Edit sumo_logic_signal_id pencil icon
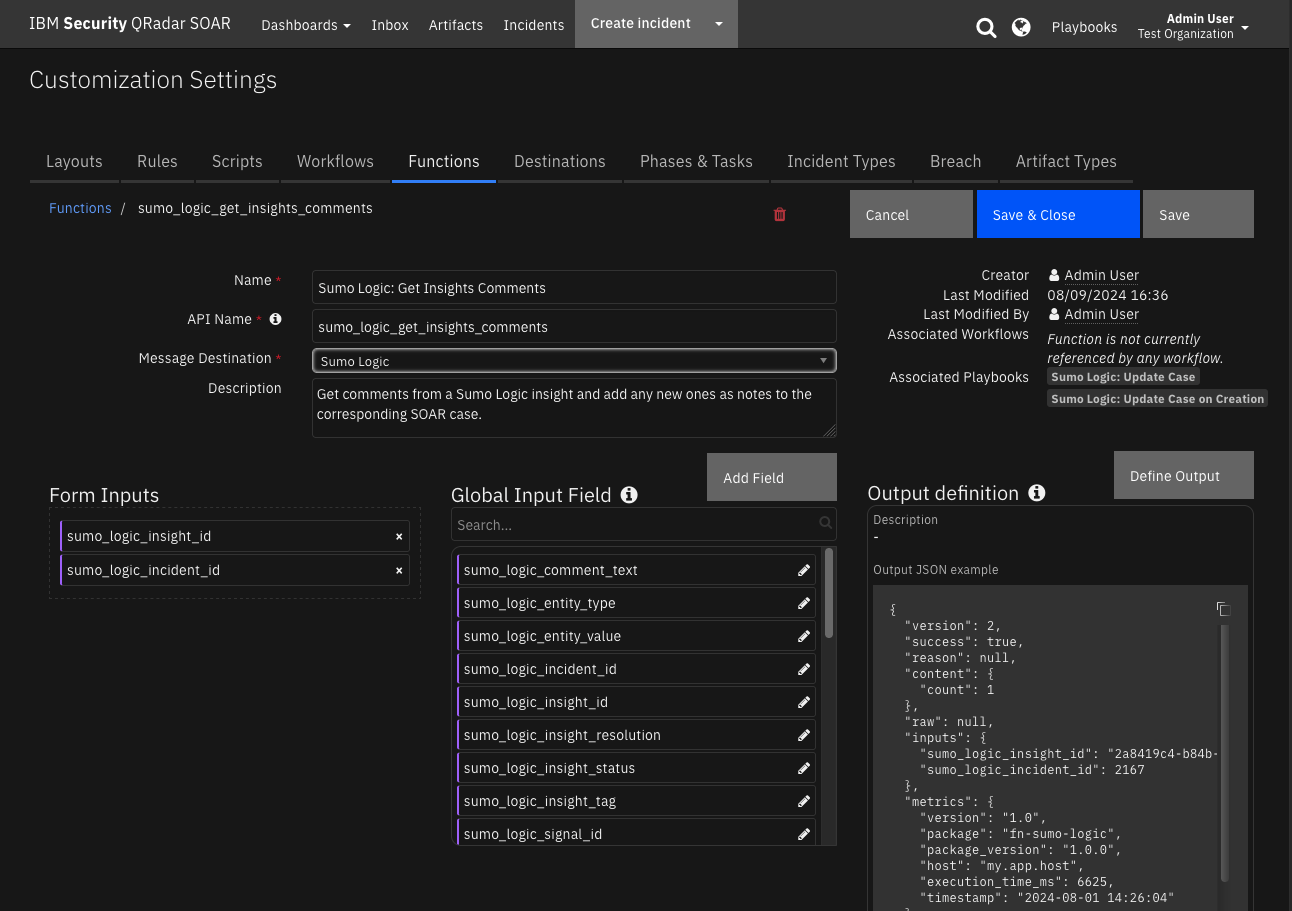Image resolution: width=1292 pixels, height=911 pixels. [x=804, y=834]
